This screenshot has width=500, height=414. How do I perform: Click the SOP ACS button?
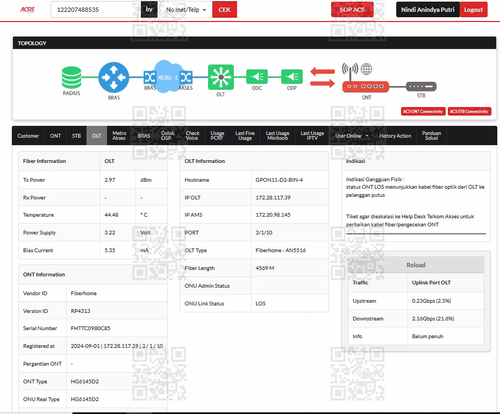tap(352, 10)
